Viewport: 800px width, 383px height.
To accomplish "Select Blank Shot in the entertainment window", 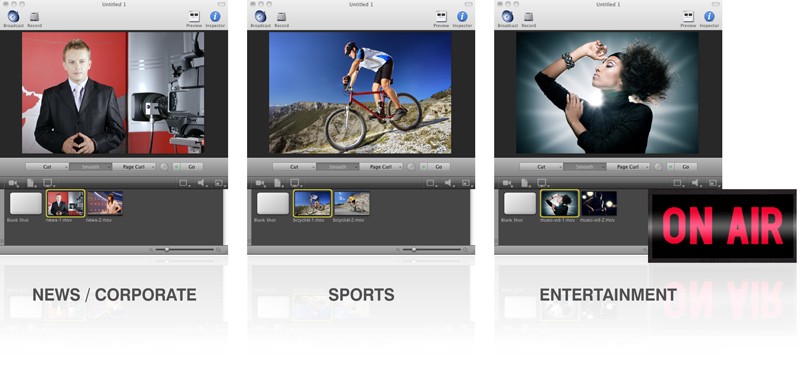I will click(x=519, y=203).
